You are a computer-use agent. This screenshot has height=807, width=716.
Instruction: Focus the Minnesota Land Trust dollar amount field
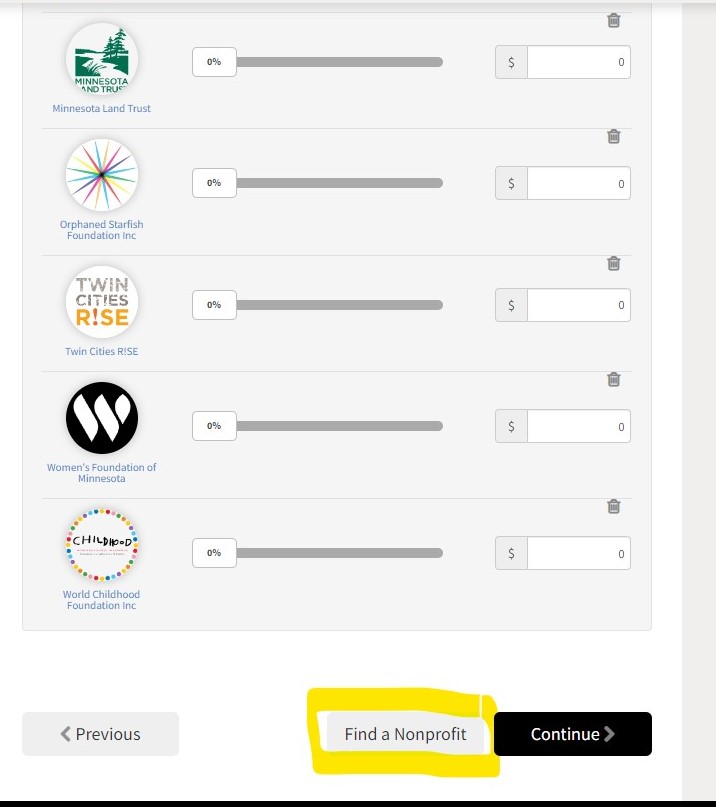tap(579, 62)
